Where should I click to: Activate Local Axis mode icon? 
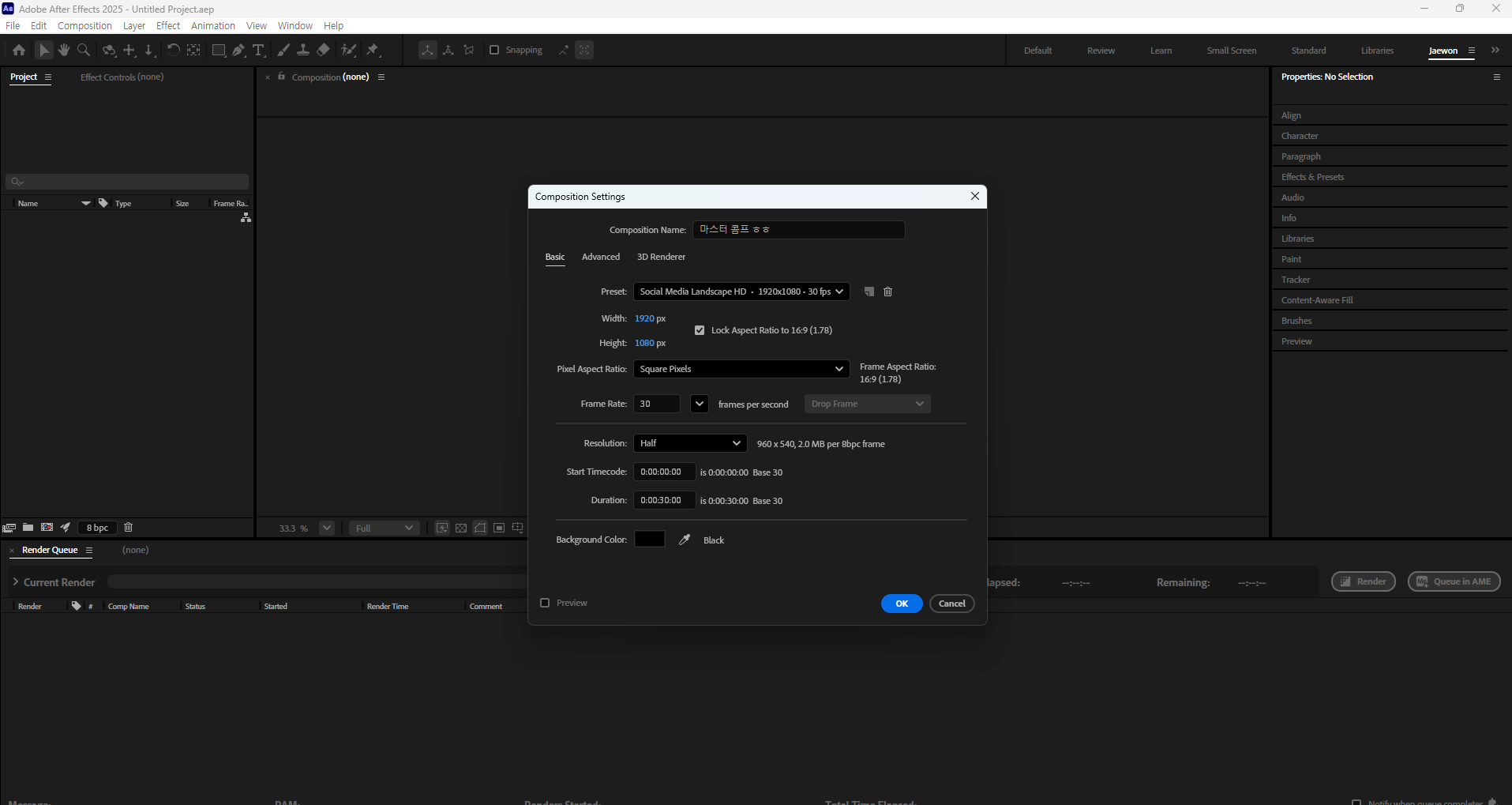click(x=427, y=50)
